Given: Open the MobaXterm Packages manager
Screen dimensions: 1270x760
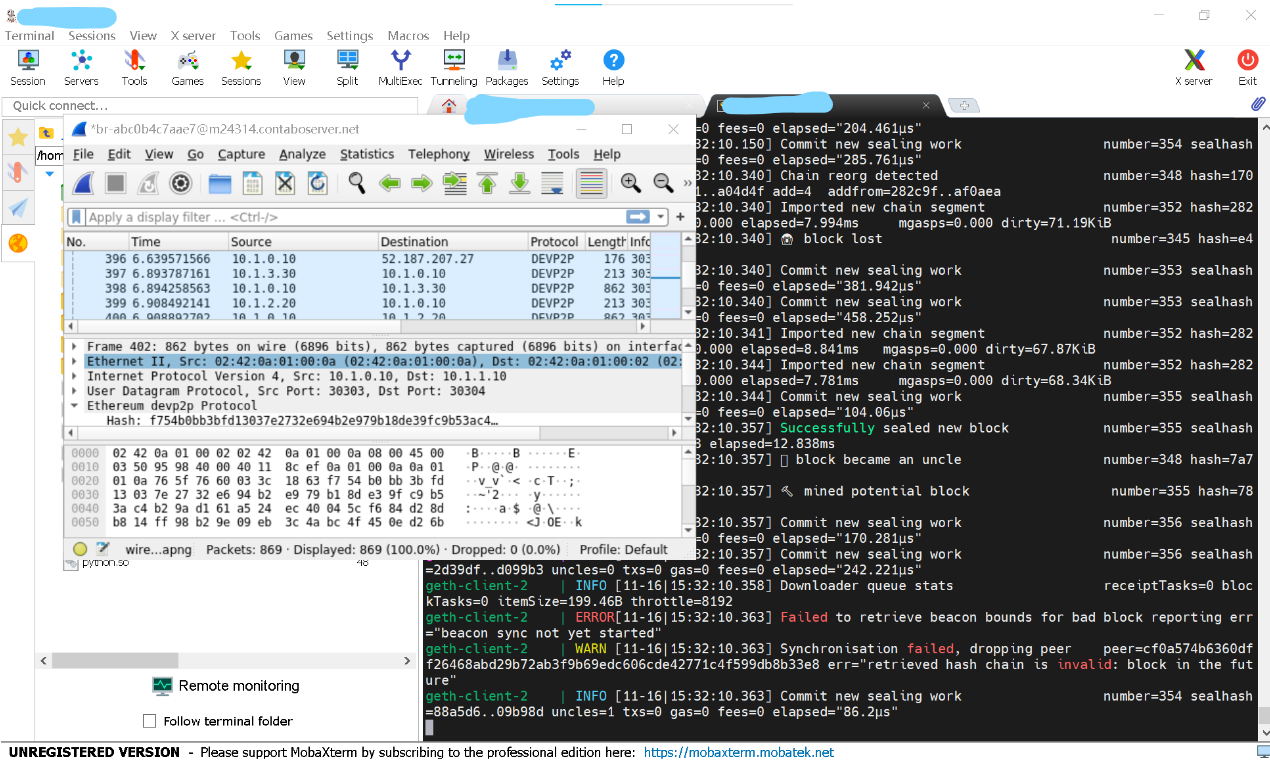Looking at the screenshot, I should tap(506, 67).
